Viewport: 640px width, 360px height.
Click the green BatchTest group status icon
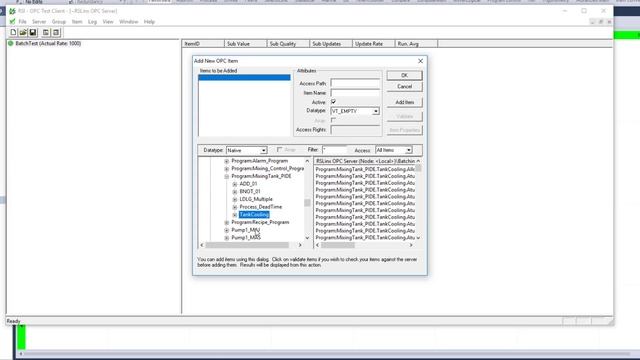click(11, 43)
